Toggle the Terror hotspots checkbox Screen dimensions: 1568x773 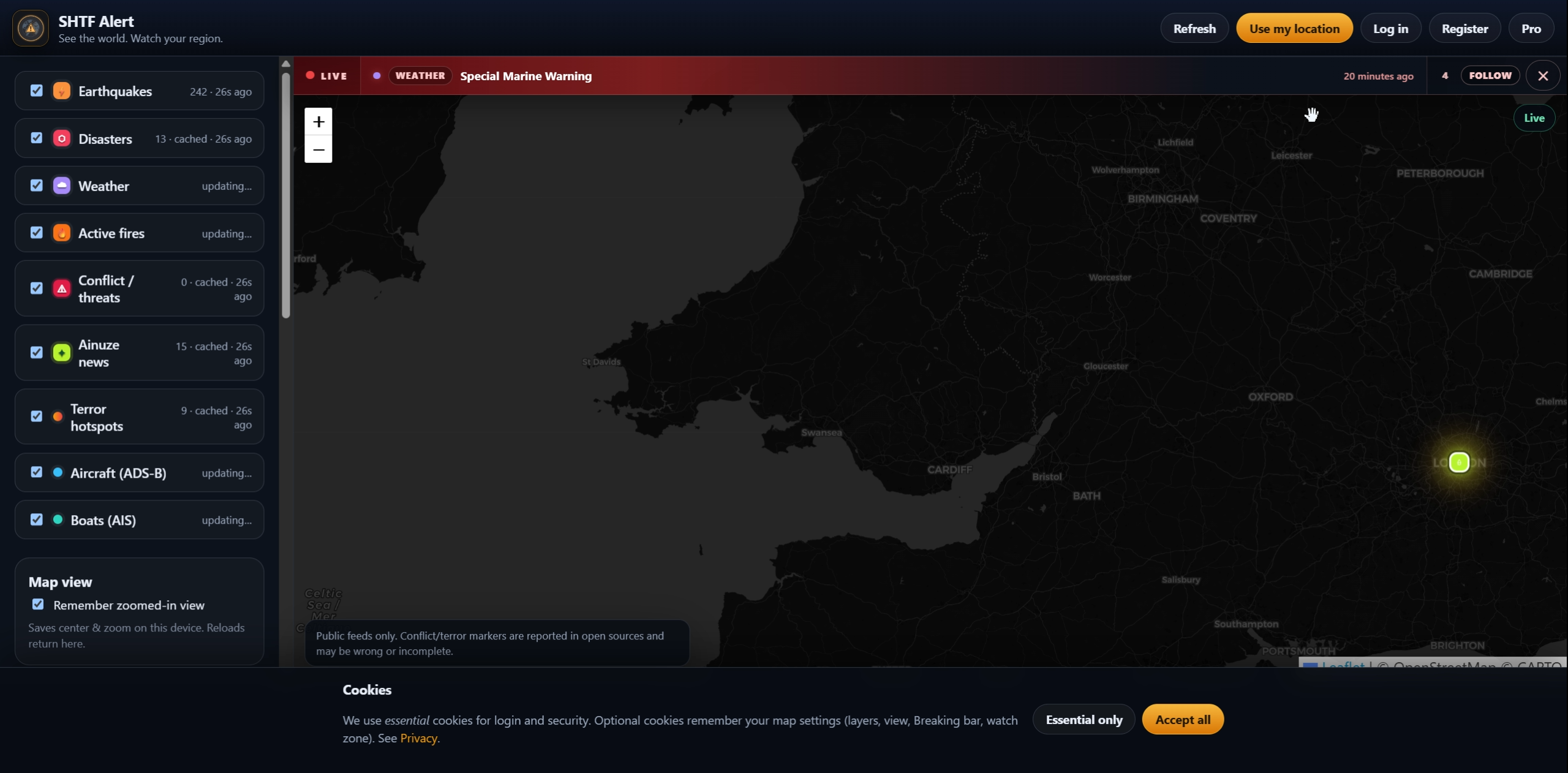[37, 417]
